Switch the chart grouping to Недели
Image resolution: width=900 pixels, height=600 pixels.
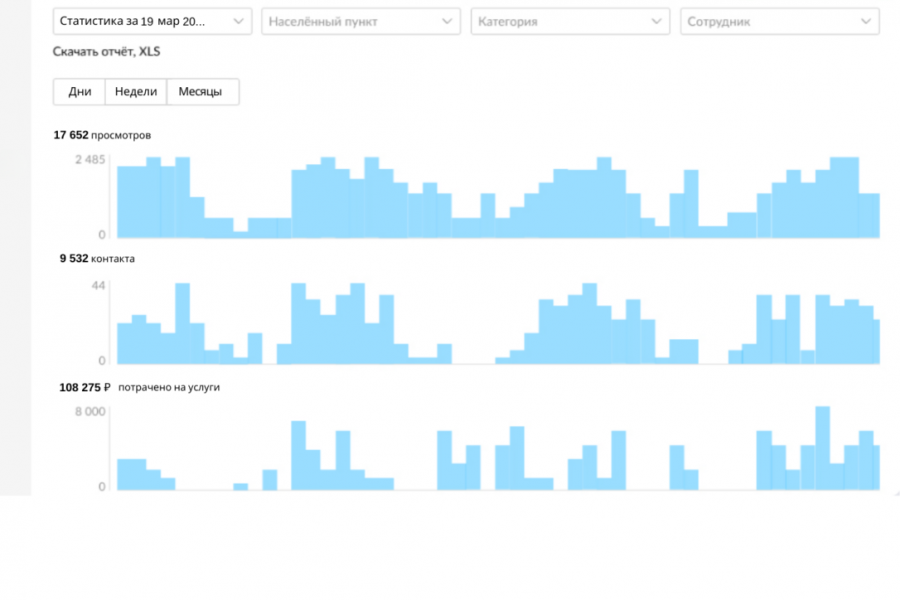(136, 92)
